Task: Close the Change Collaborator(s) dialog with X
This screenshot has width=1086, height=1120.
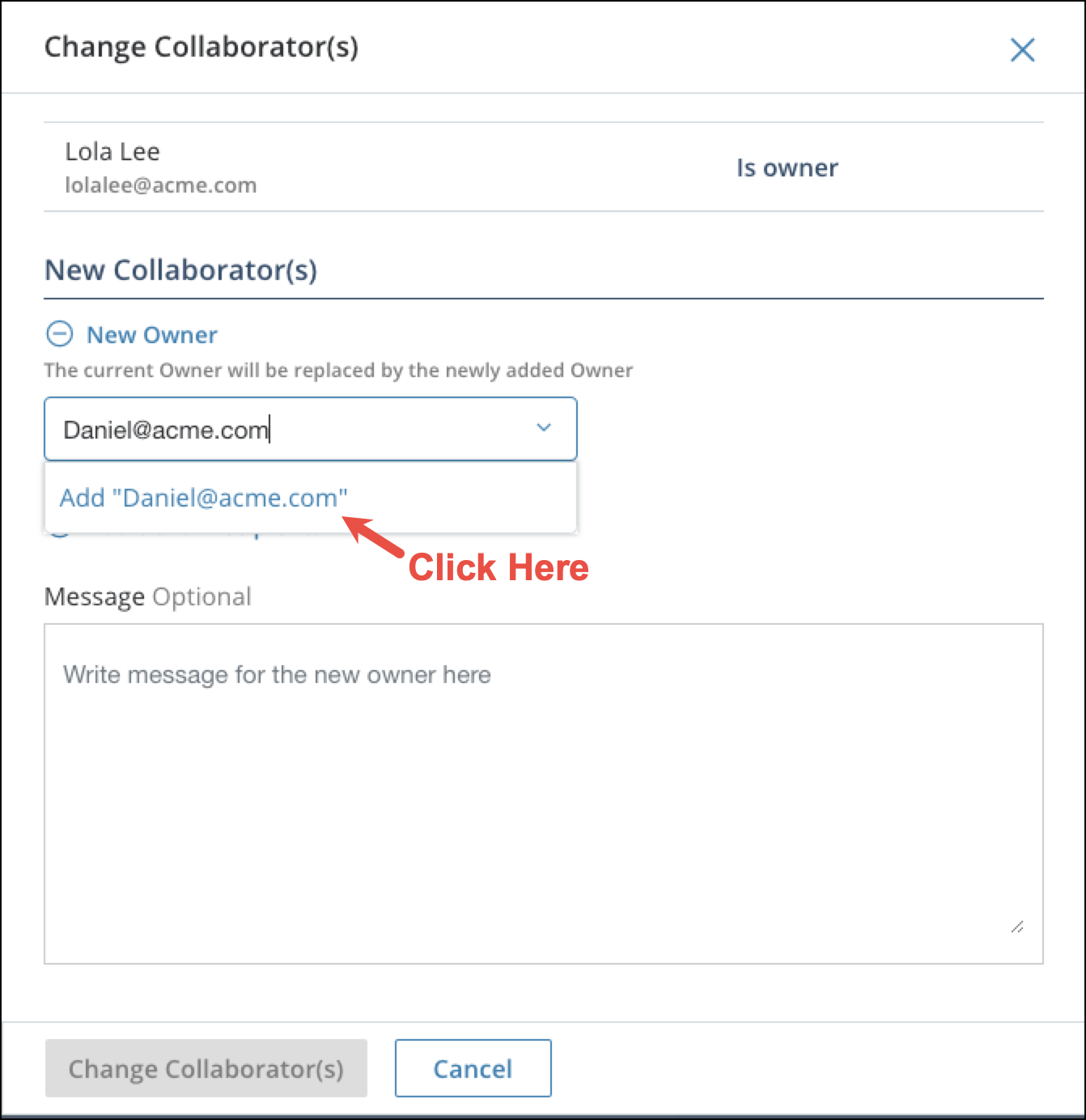Action: (x=1022, y=50)
